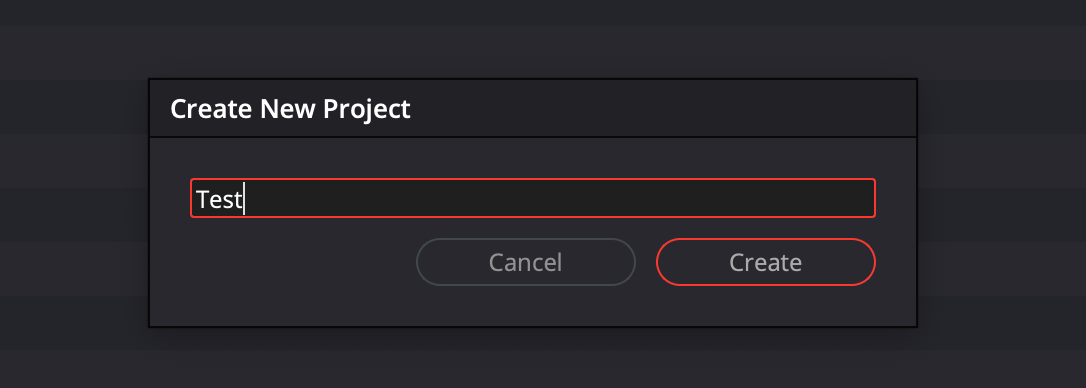The height and width of the screenshot is (388, 1086).
Task: Hit Create to make the Test project
Action: pos(765,262)
